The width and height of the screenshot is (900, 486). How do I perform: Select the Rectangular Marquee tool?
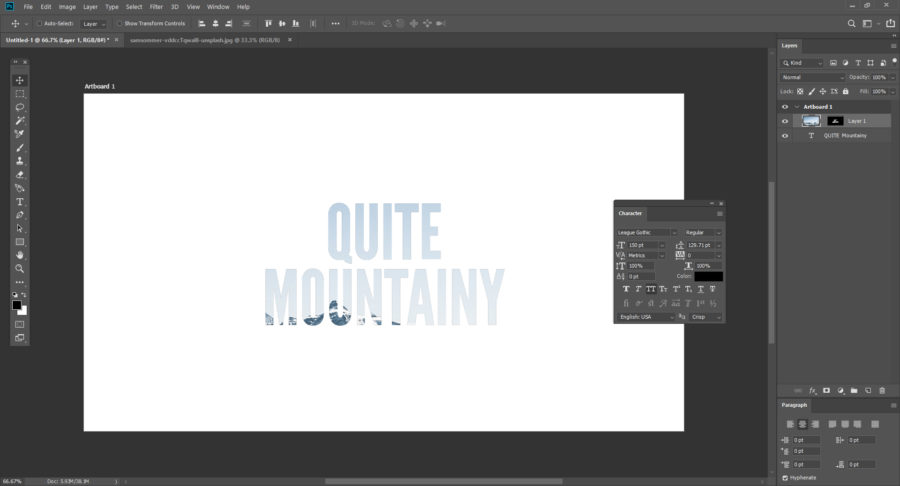click(20, 94)
